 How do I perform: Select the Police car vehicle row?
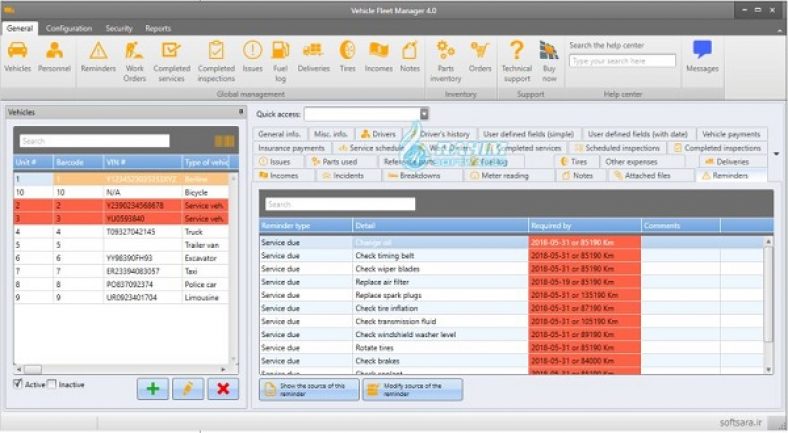click(x=121, y=284)
